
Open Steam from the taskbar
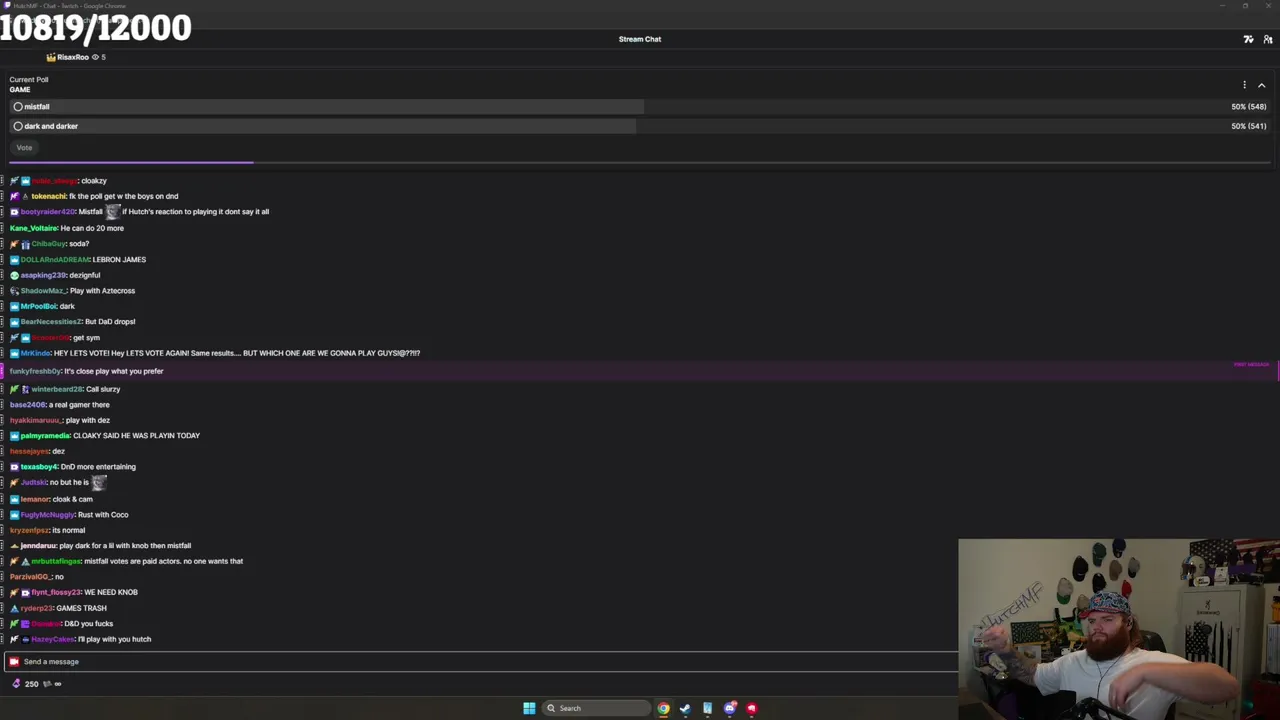click(x=685, y=708)
